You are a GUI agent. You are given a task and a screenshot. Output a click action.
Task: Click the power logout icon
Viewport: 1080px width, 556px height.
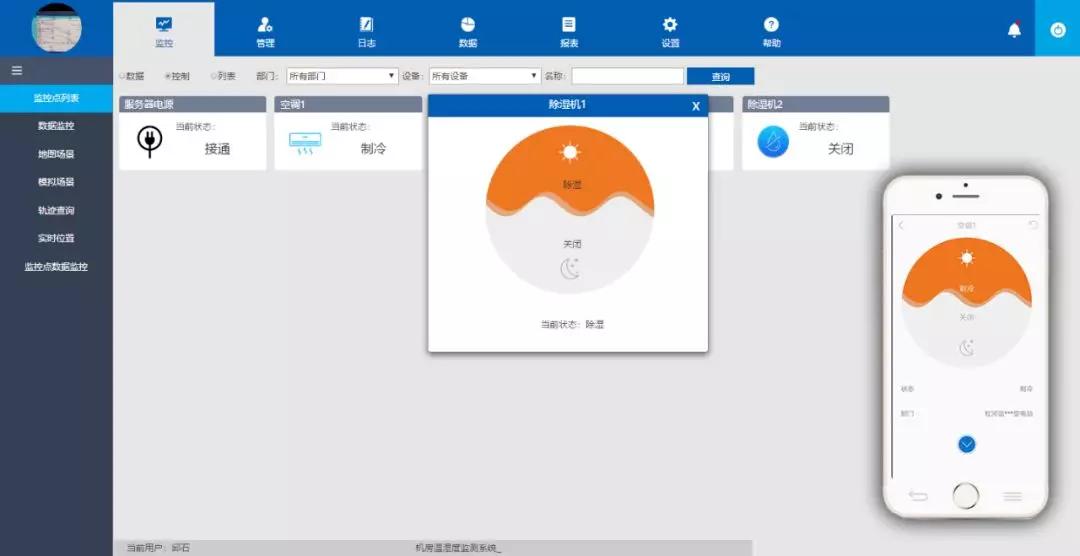1057,29
